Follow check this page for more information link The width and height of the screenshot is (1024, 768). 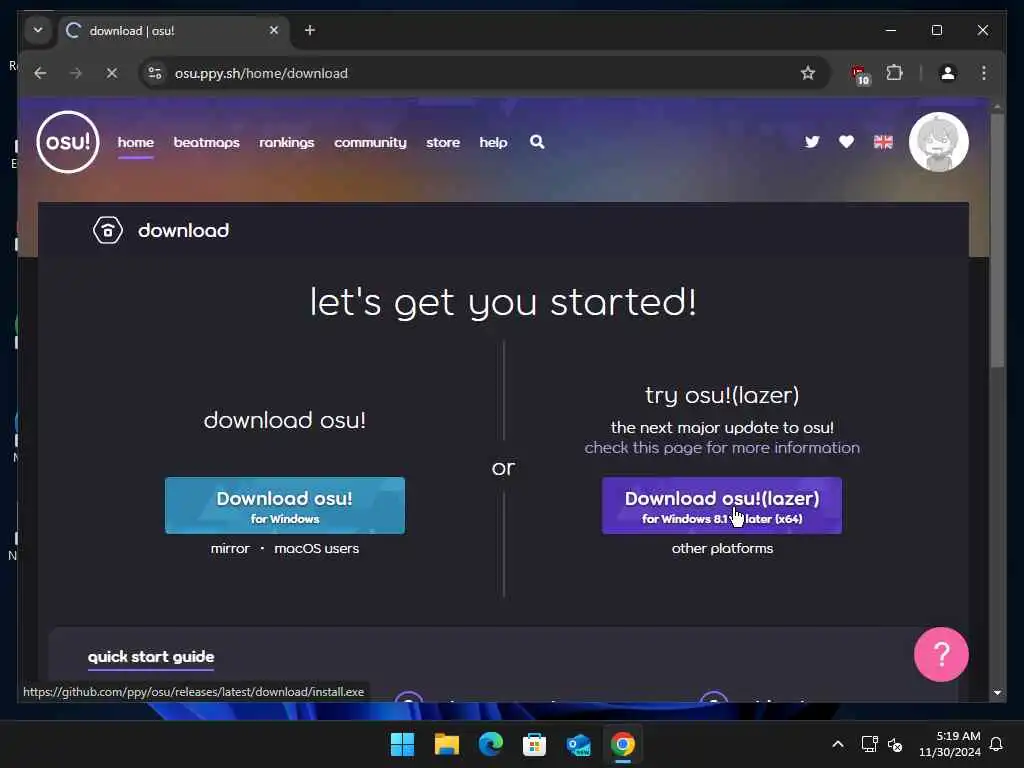pyautogui.click(x=722, y=448)
